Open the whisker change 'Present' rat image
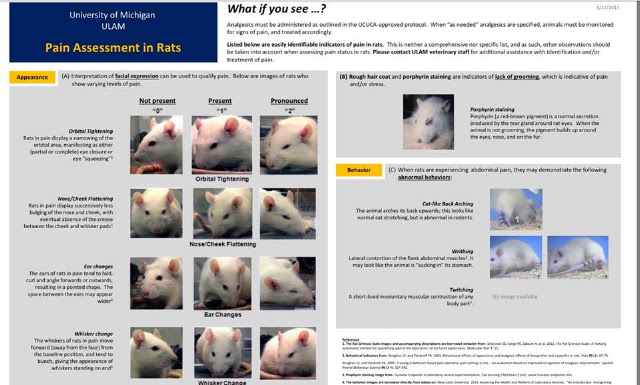 point(223,352)
